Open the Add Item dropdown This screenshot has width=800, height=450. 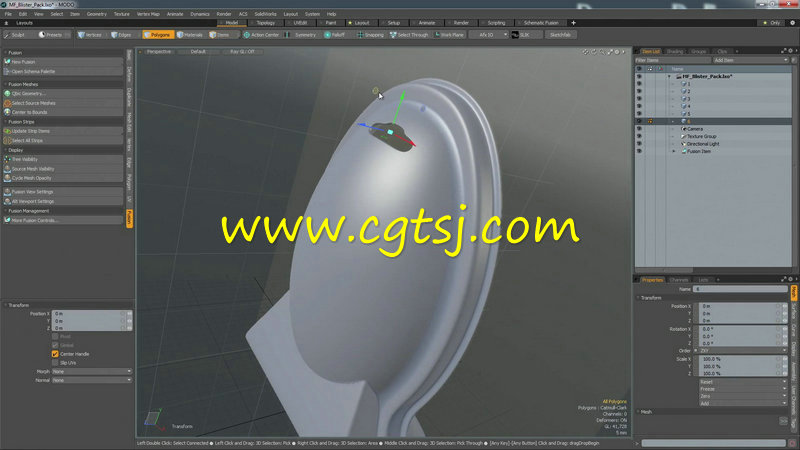[x=751, y=60]
